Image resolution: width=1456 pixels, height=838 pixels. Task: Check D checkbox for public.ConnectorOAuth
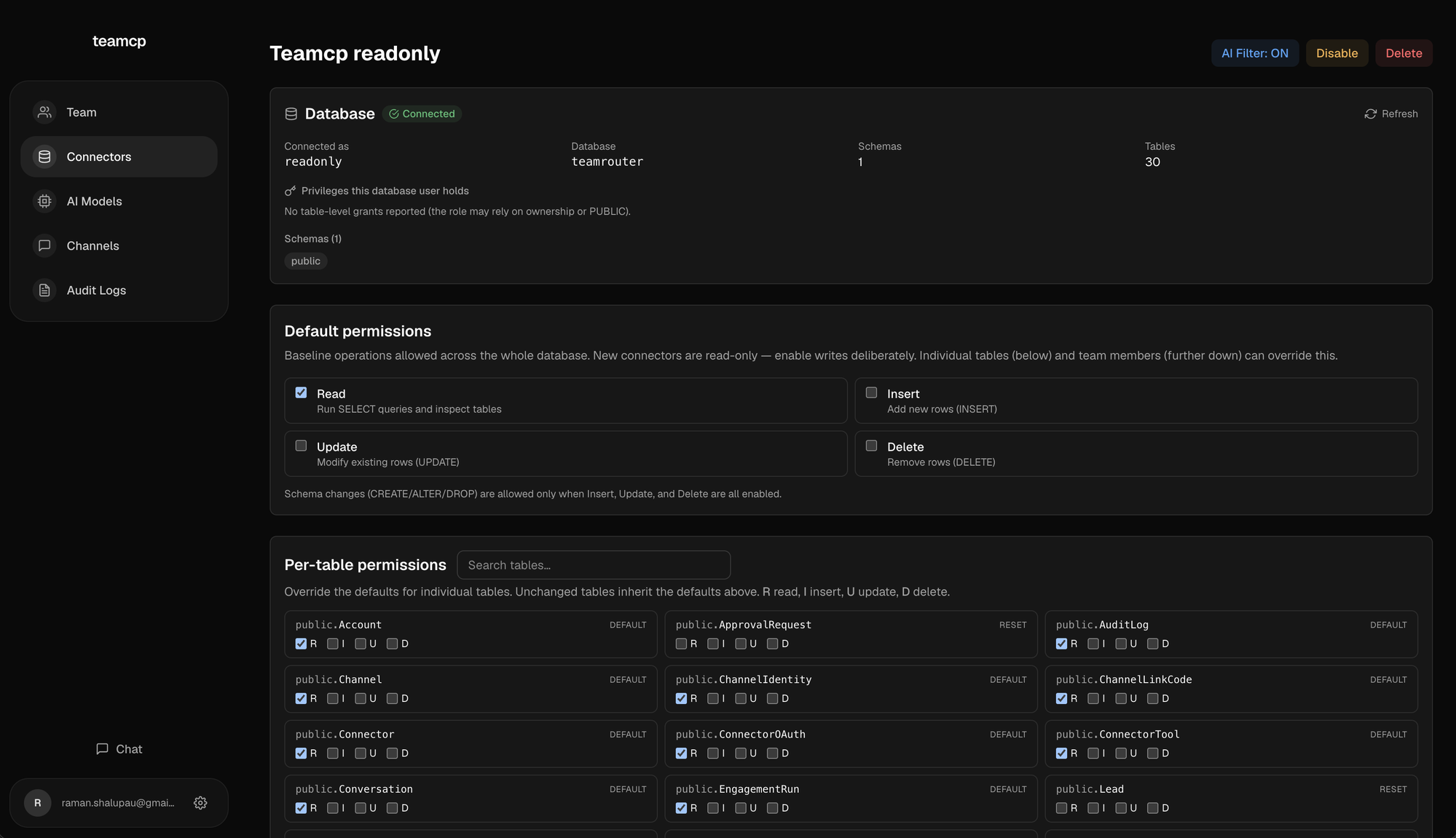(772, 753)
